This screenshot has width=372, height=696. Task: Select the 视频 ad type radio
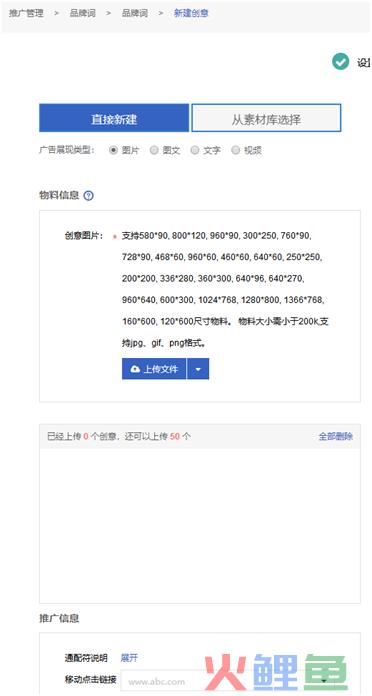click(x=236, y=150)
